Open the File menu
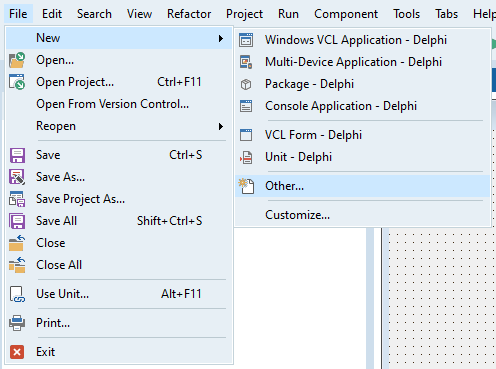This screenshot has width=496, height=369. pyautogui.click(x=18, y=14)
